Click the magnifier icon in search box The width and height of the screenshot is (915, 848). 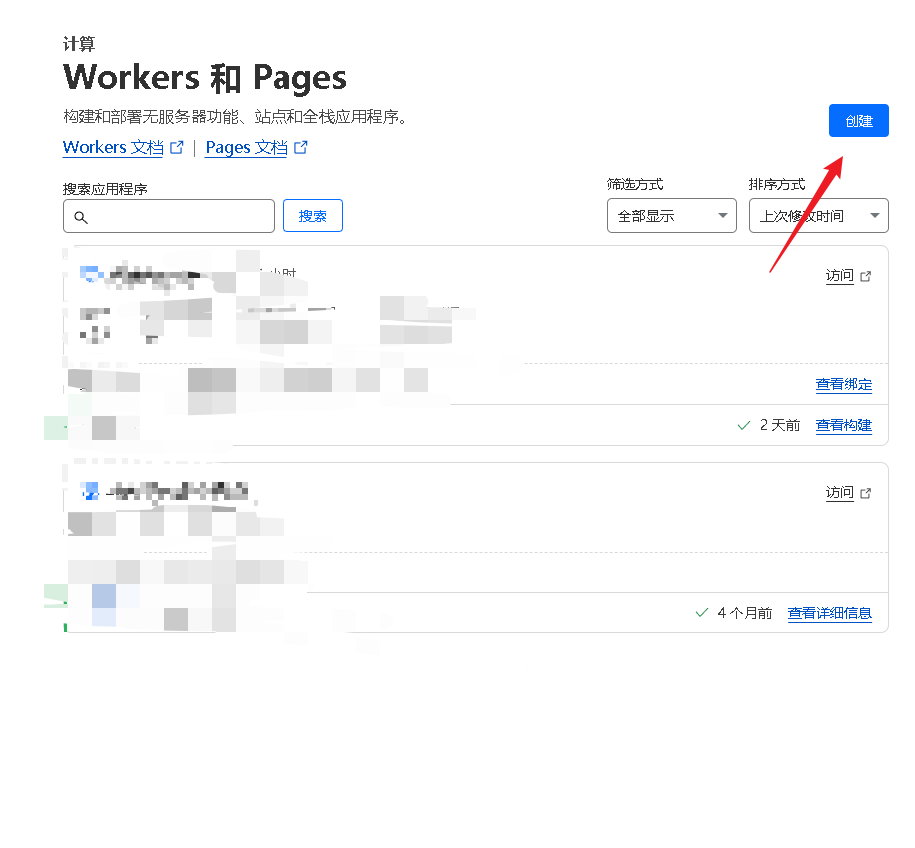point(81,217)
